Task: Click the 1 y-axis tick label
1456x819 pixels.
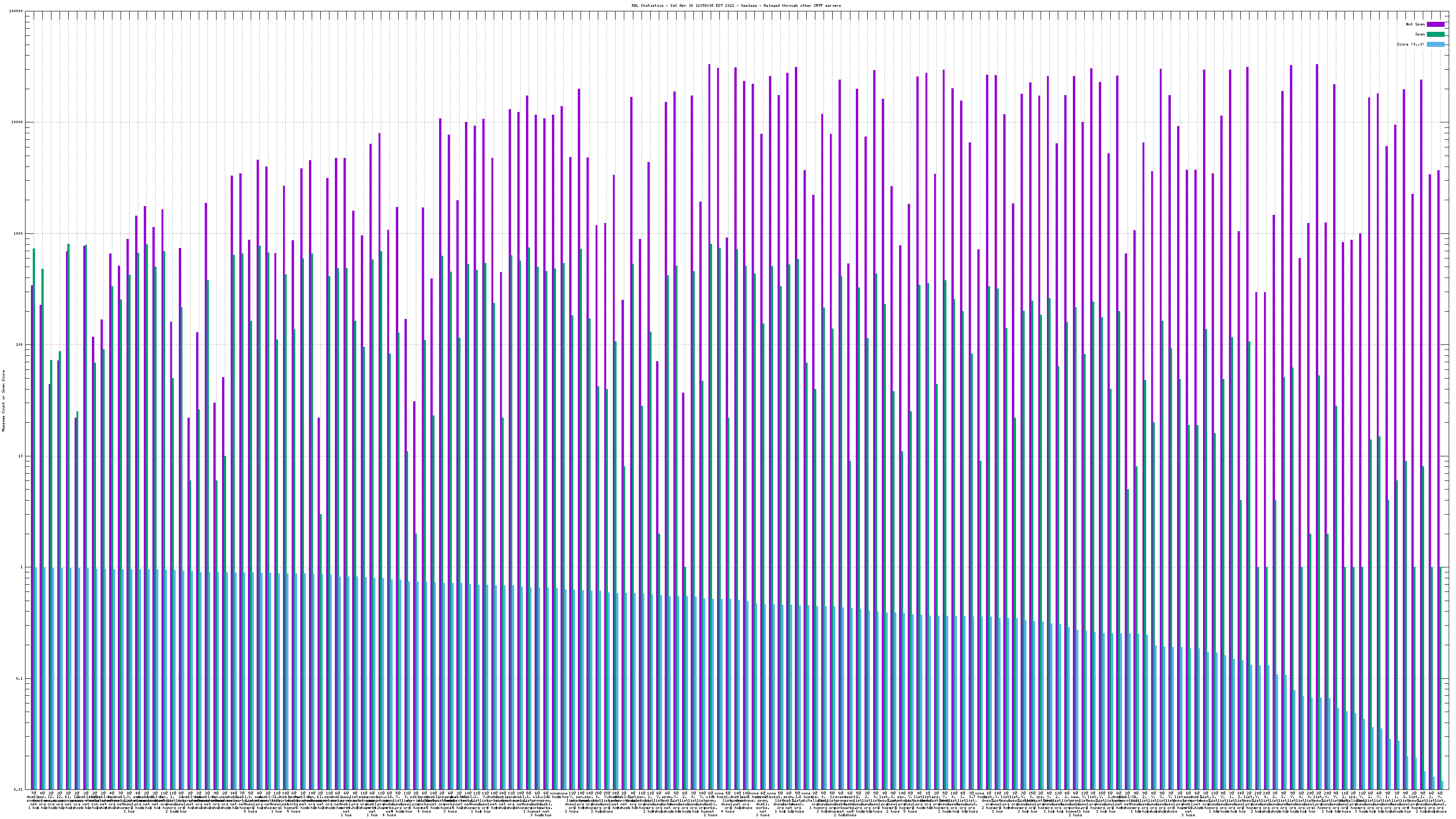Action: point(22,567)
